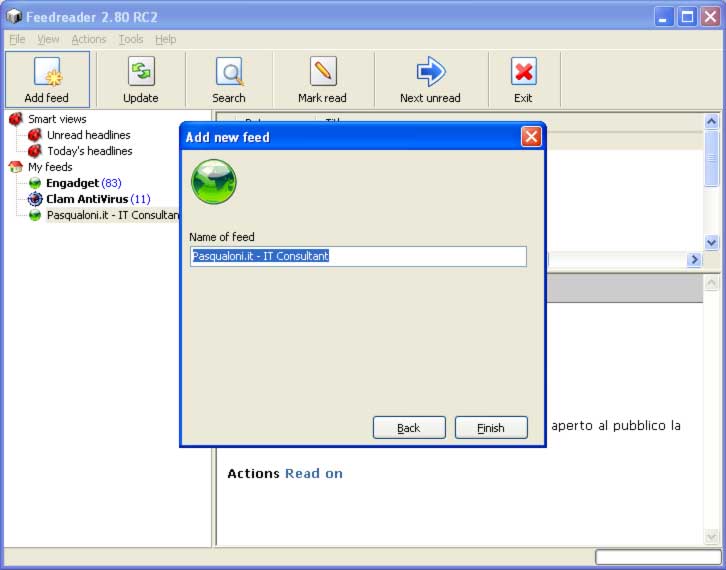Click the Mark read pencil icon

pos(323,71)
